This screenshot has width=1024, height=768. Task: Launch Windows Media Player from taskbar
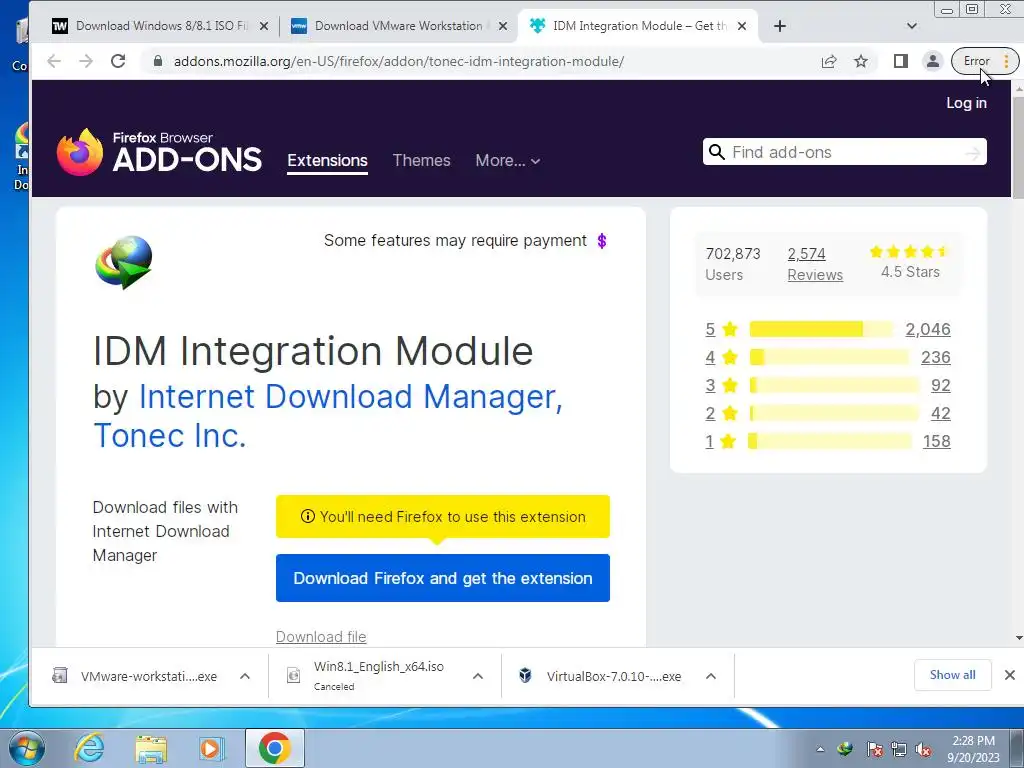[x=211, y=749]
